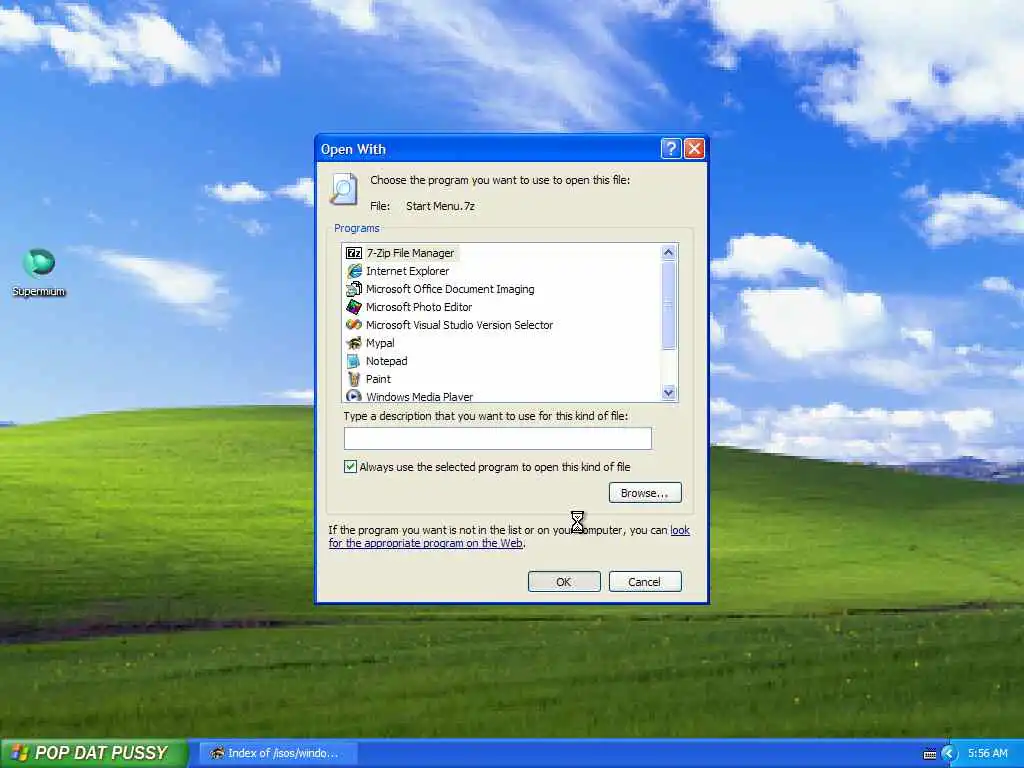Click the Cancel button
This screenshot has height=768, width=1024.
click(645, 581)
